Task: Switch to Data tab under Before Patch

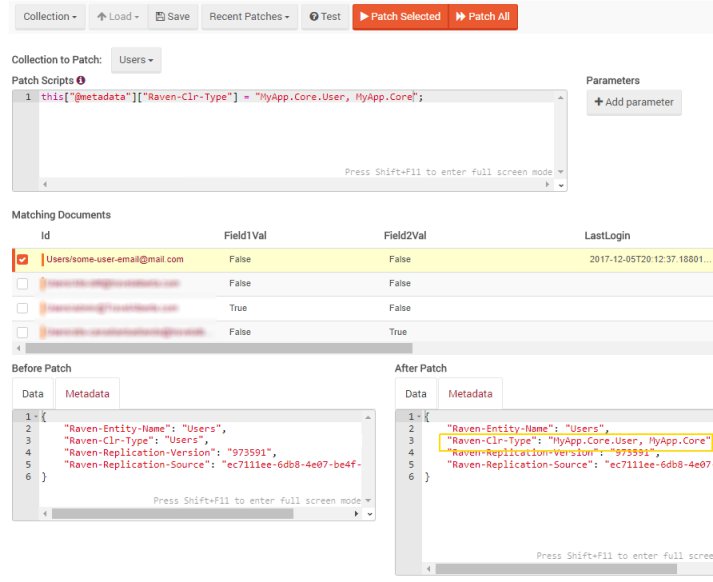Action: tap(33, 394)
